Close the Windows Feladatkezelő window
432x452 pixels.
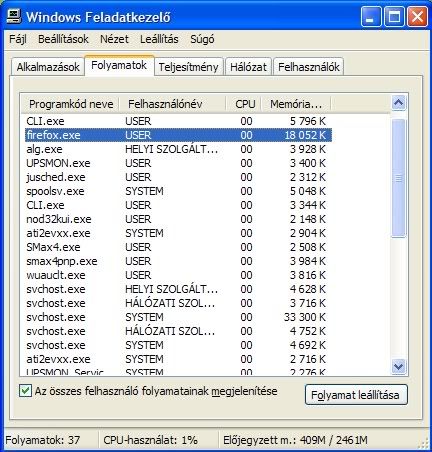tap(417, 17)
